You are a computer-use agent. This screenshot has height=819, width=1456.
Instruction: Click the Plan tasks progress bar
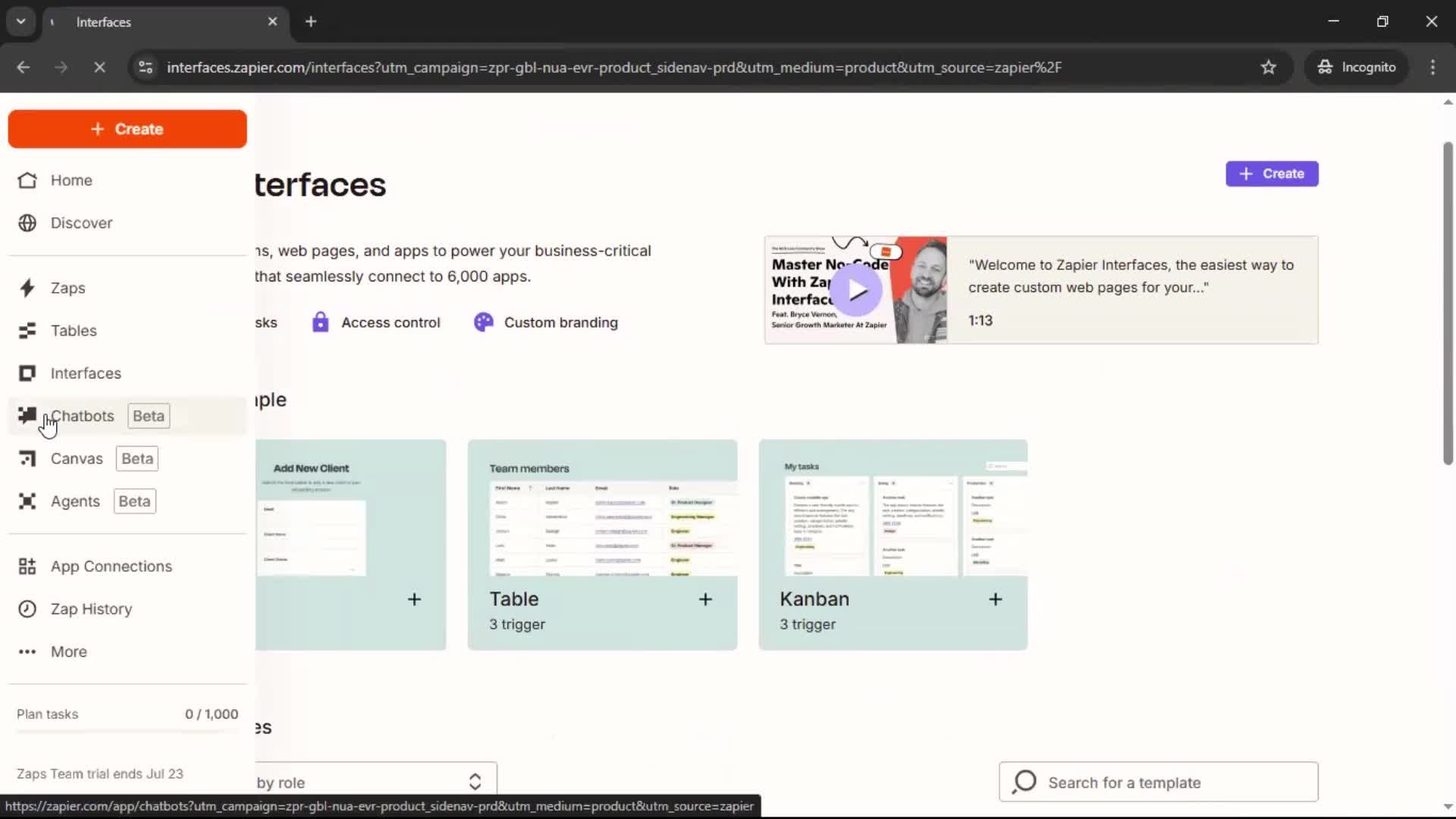click(x=127, y=732)
